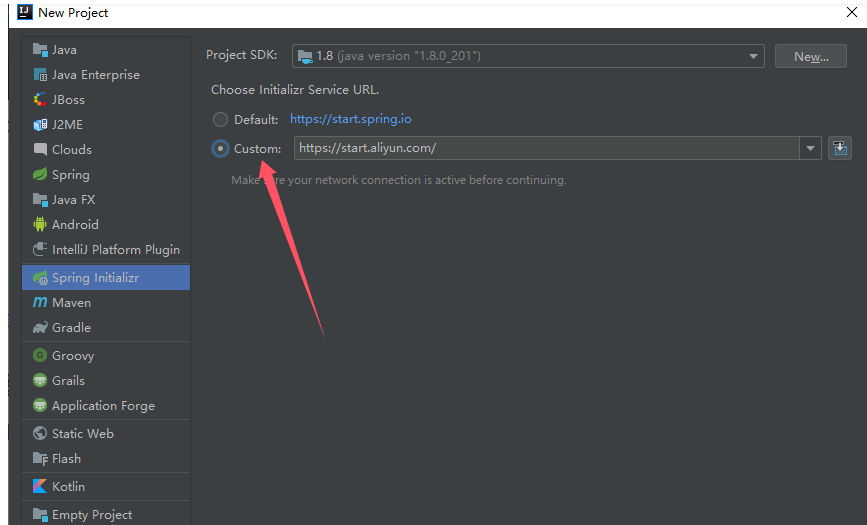Image resolution: width=867 pixels, height=525 pixels.
Task: Select the Clouds list label
Action: pos(72,150)
